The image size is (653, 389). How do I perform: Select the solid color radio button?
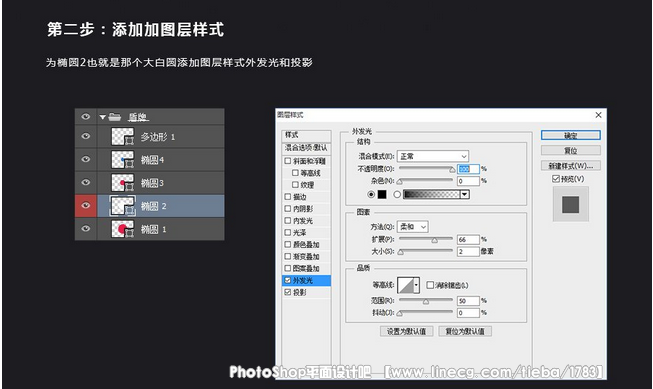tap(371, 194)
